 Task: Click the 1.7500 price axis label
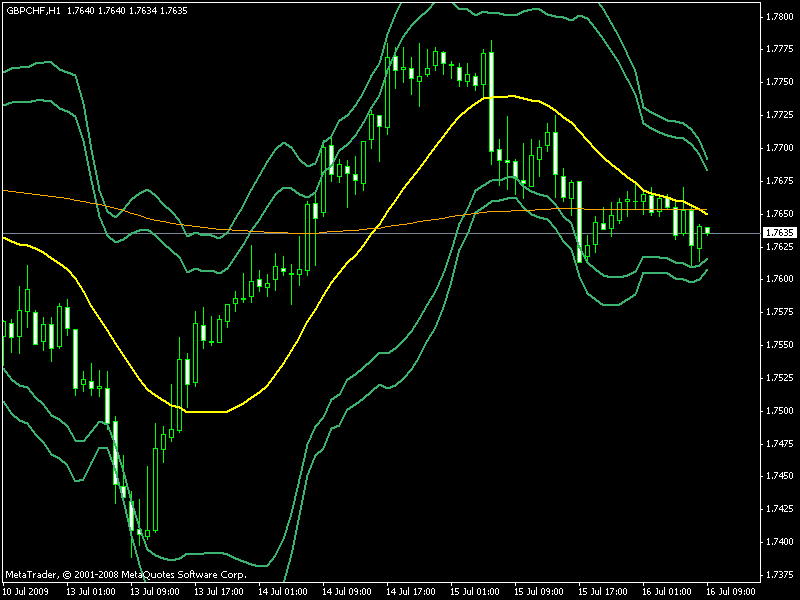click(780, 411)
